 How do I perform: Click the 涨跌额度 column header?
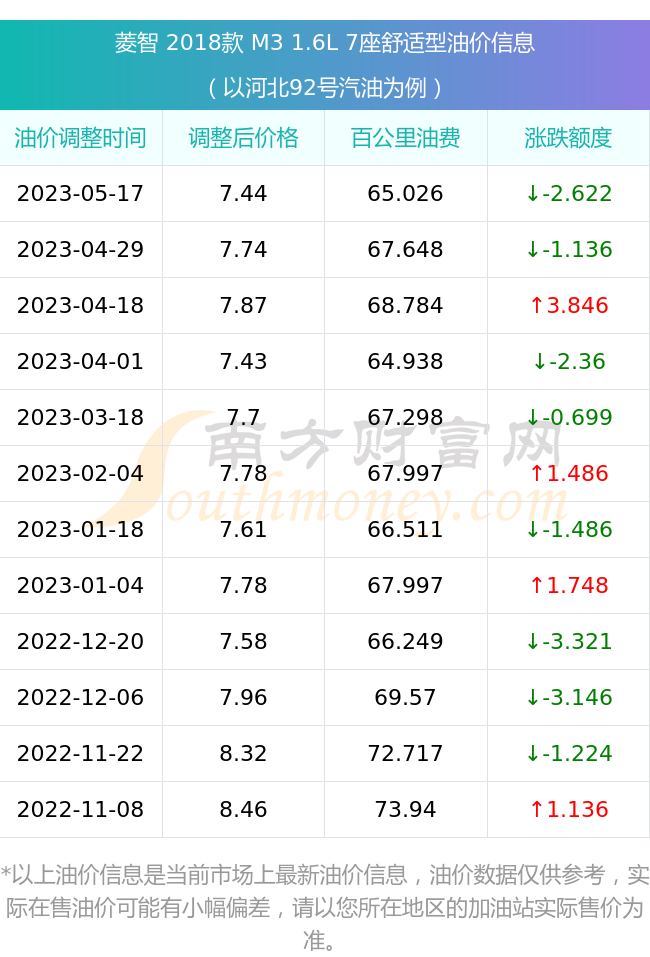[568, 138]
